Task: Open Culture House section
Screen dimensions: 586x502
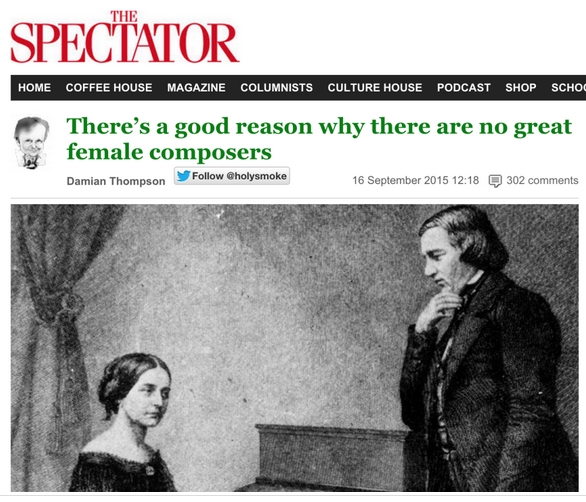Action: (x=375, y=87)
